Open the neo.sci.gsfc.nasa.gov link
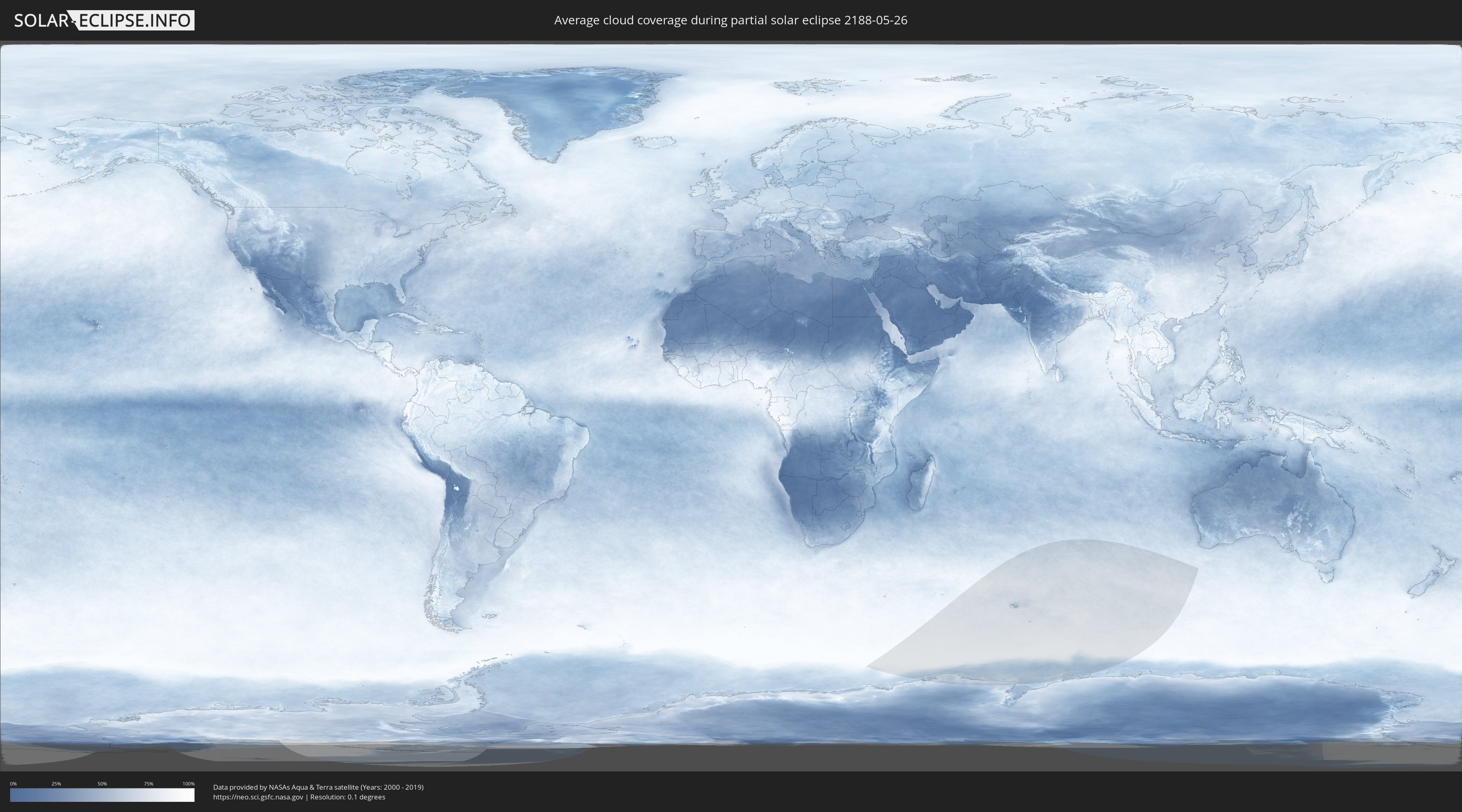The width and height of the screenshot is (1462, 812). [x=257, y=797]
